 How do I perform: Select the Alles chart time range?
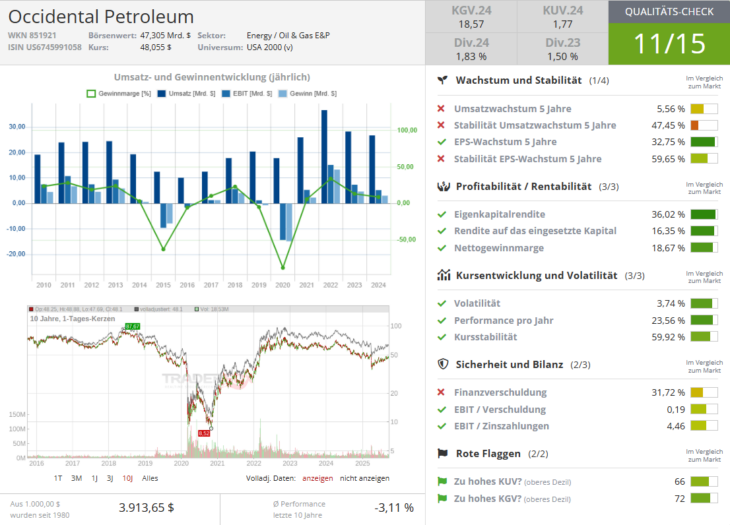(150, 478)
